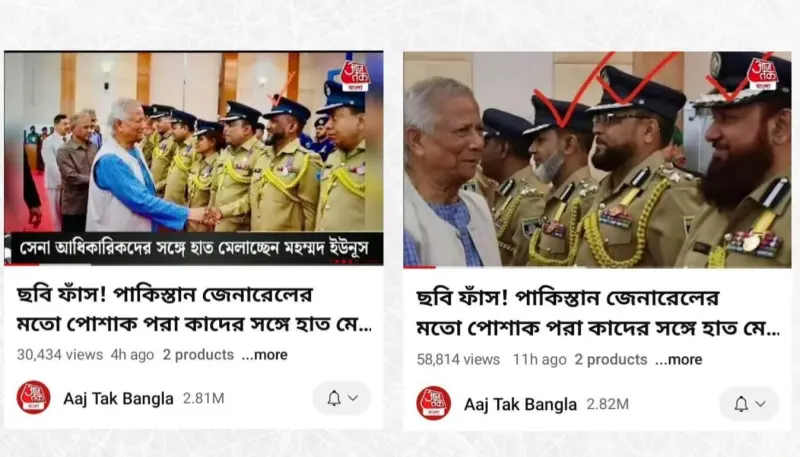Screen dimensions: 800x457
Task: Click "2 products" under the left video
Action: pyautogui.click(x=198, y=354)
